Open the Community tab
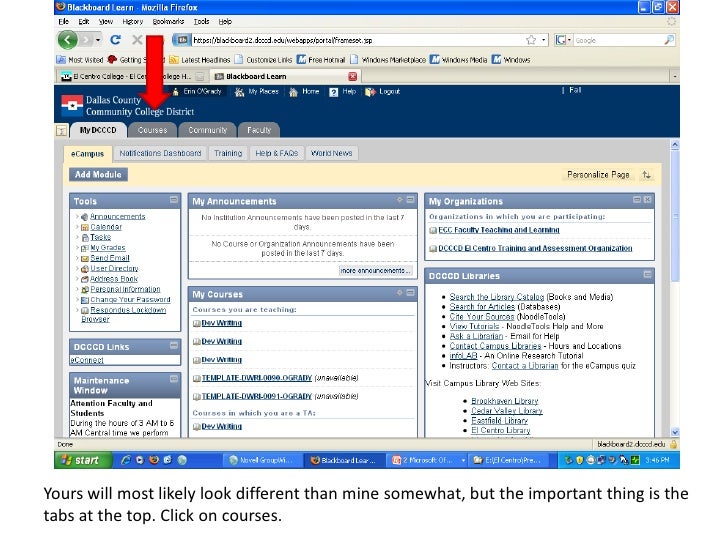 tap(208, 130)
